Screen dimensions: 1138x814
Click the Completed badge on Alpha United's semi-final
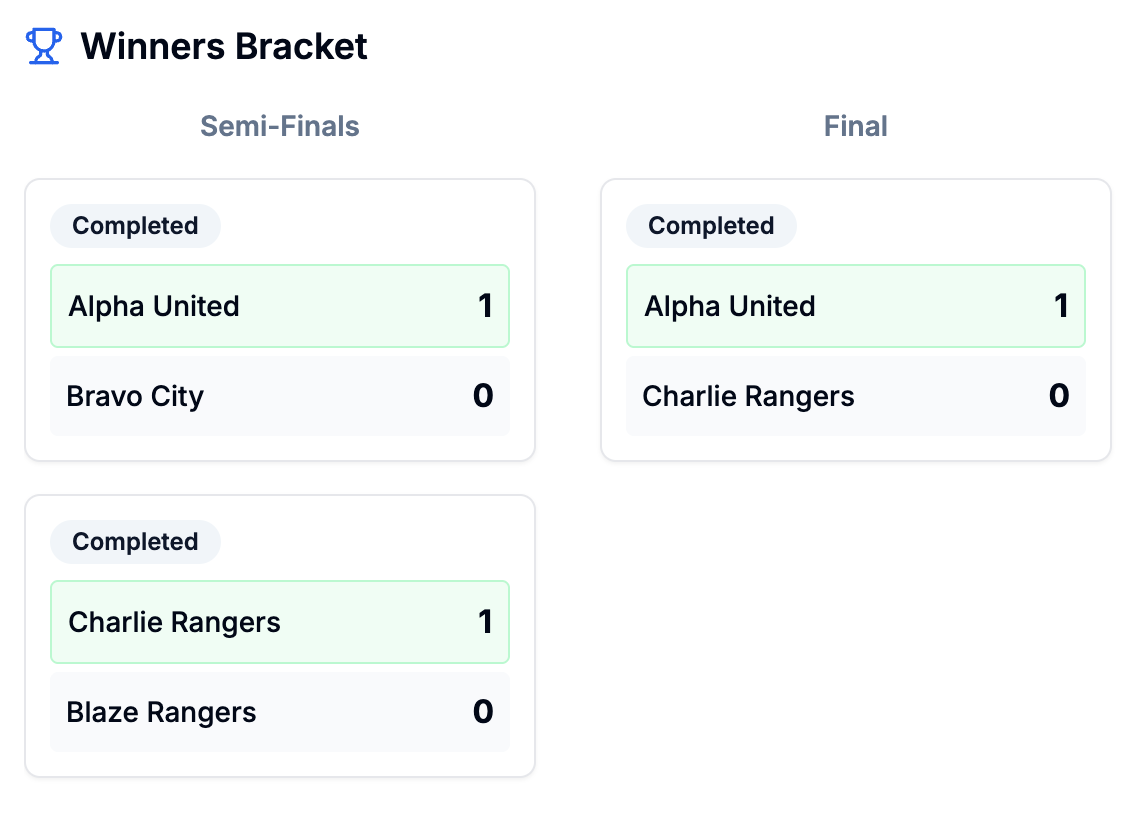tap(135, 226)
